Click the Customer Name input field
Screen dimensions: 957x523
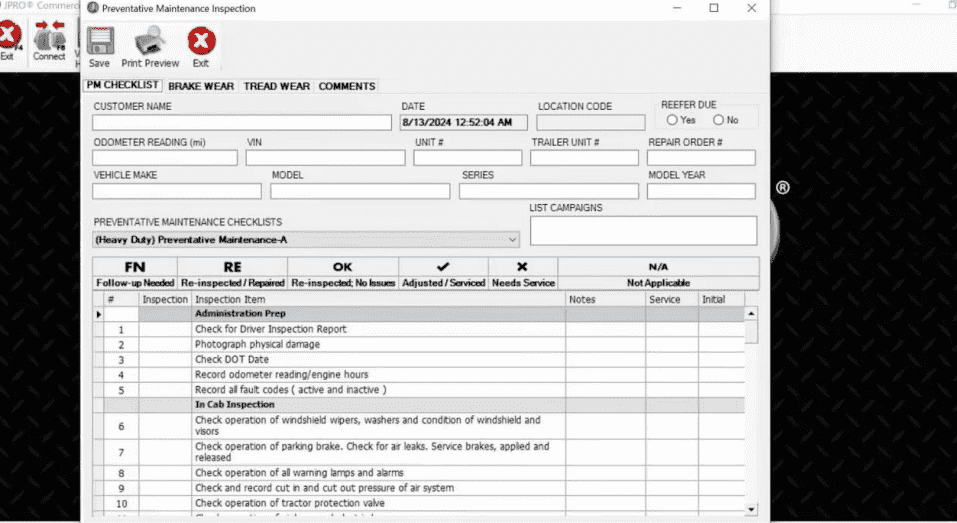point(242,123)
